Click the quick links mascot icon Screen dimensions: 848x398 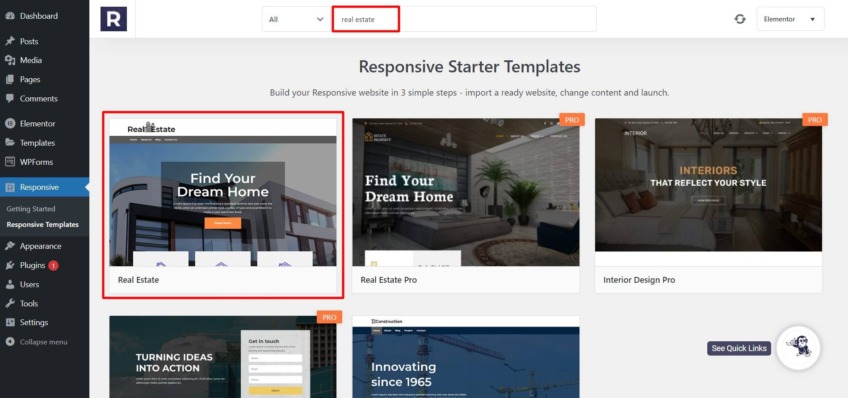(798, 348)
